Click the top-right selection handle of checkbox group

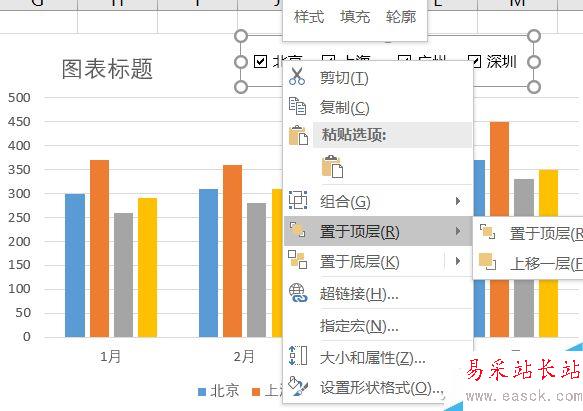click(534, 36)
